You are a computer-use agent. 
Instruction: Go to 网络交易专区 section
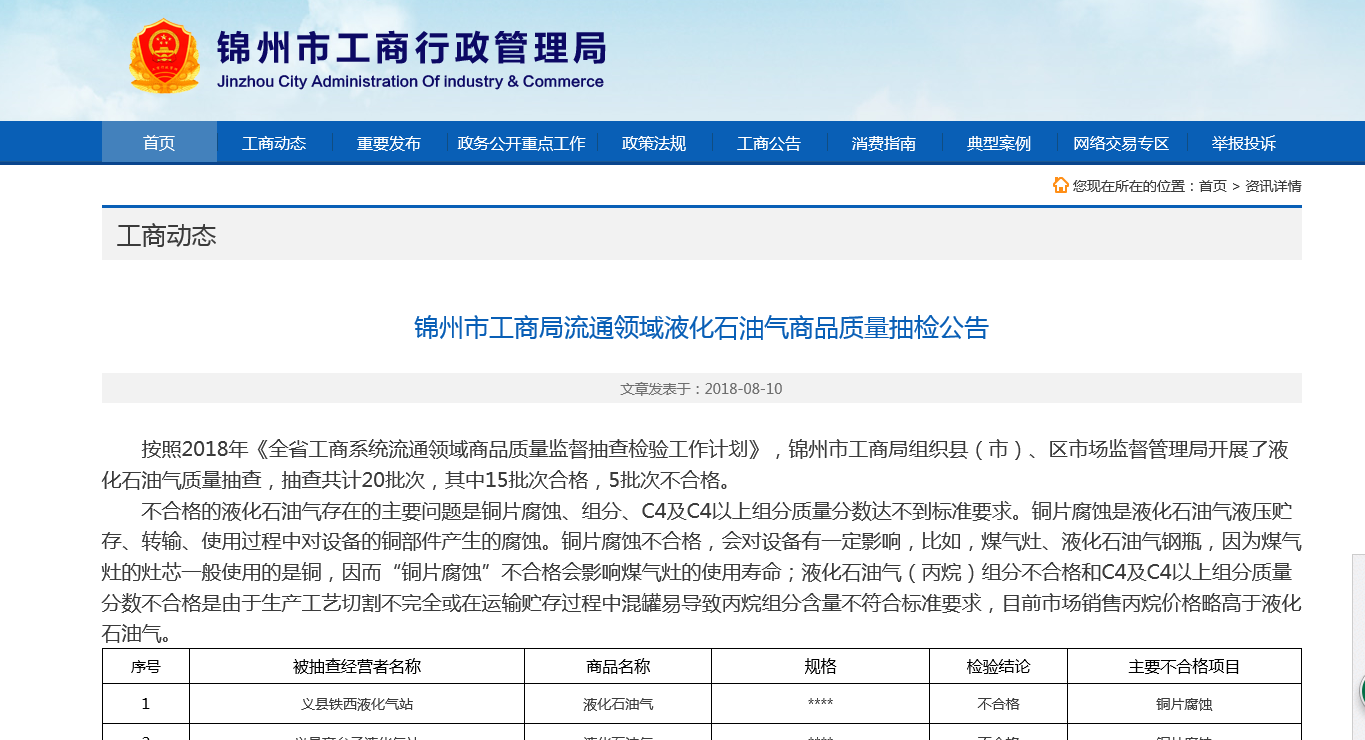pos(1121,143)
